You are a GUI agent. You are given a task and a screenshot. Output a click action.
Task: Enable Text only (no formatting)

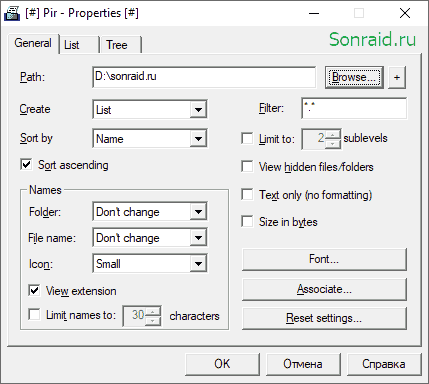(x=247, y=194)
